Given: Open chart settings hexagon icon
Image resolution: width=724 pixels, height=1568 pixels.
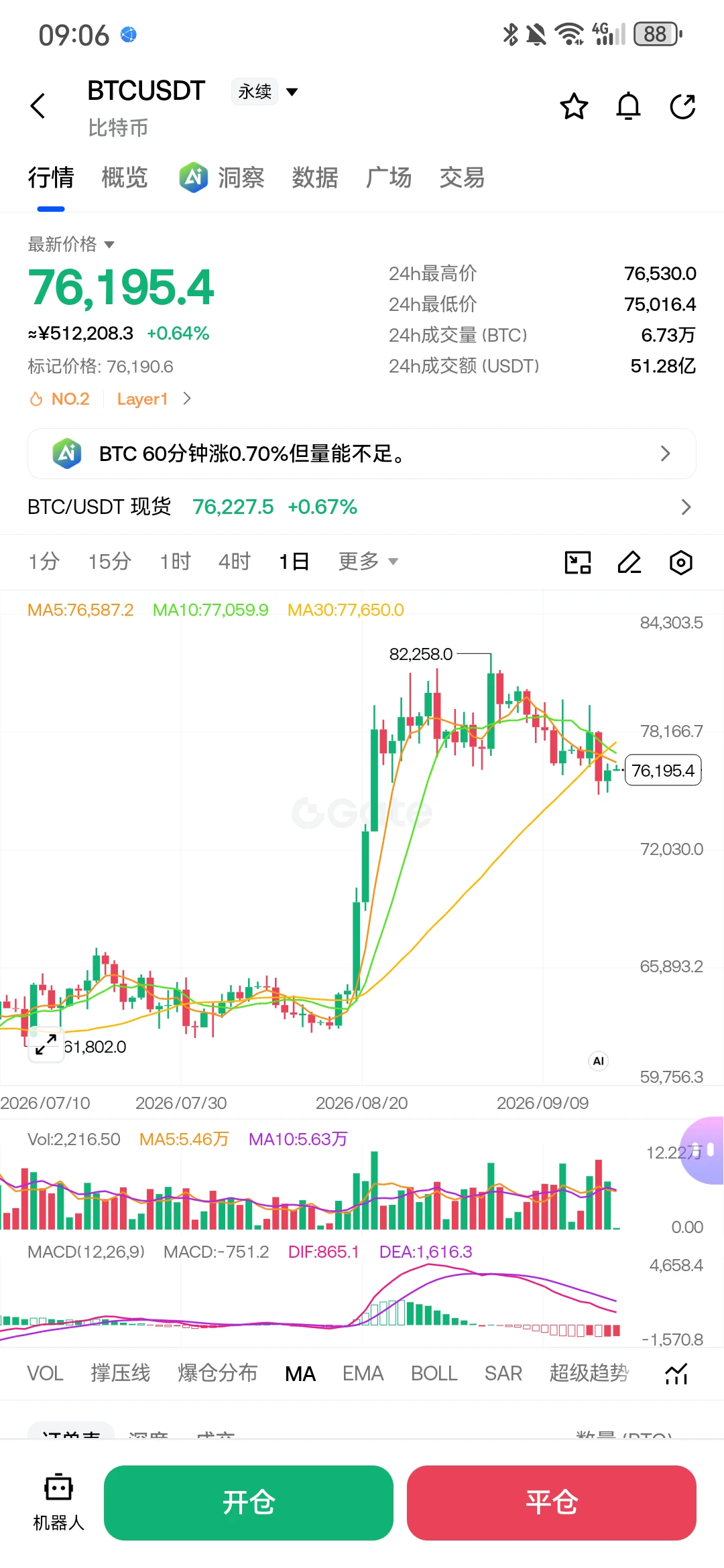Looking at the screenshot, I should click(x=680, y=562).
